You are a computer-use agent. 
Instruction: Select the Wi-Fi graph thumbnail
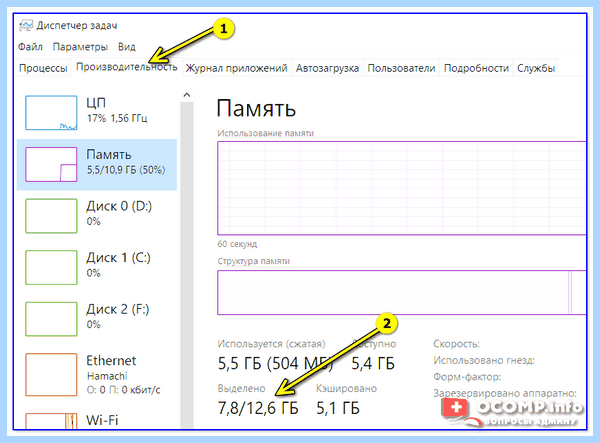pyautogui.click(x=51, y=421)
